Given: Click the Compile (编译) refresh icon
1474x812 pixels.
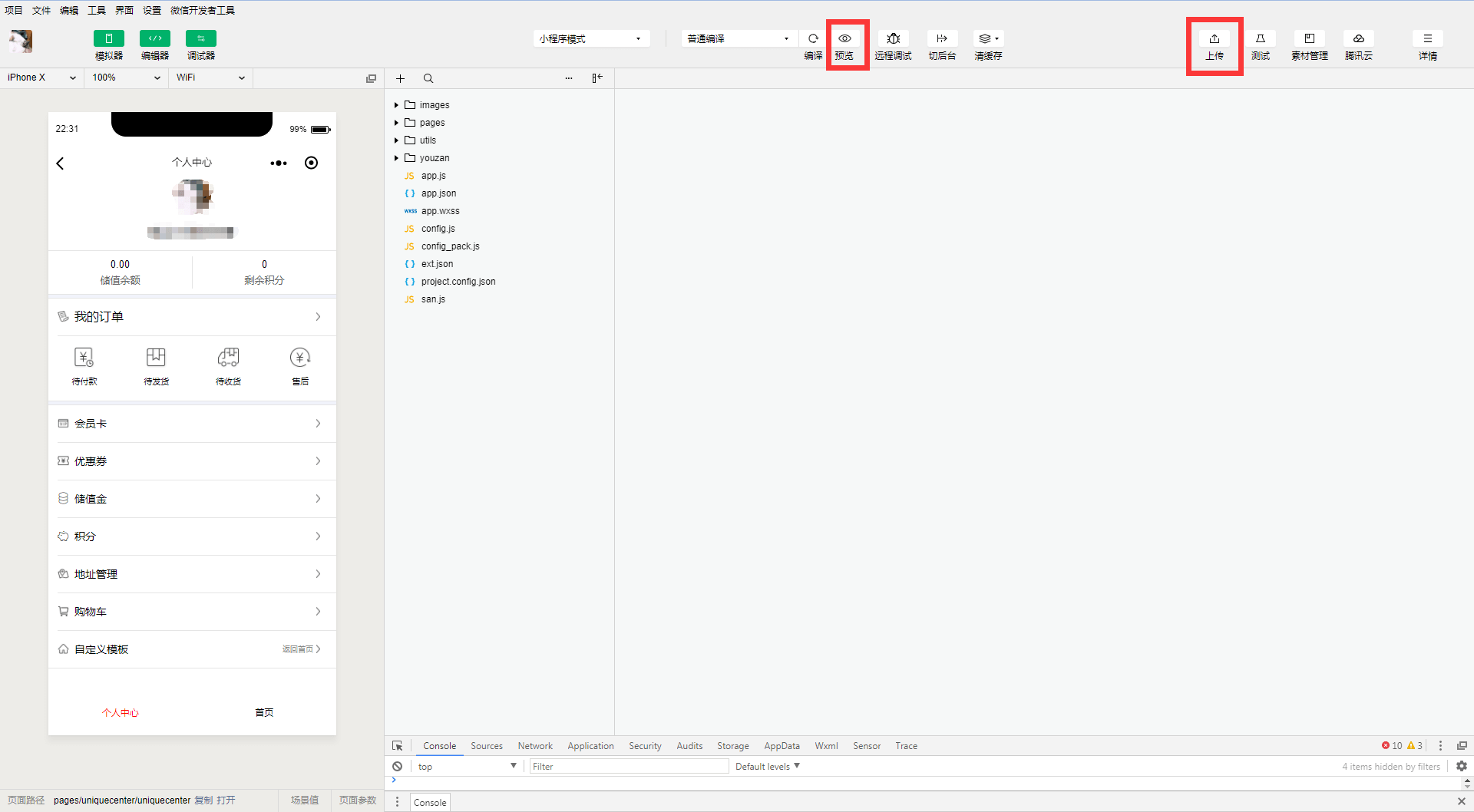Looking at the screenshot, I should pos(813,39).
